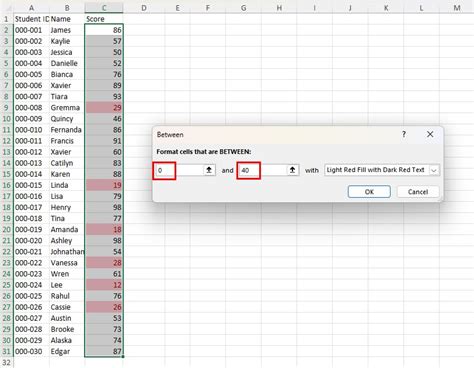Select the cell with name Johnathan
The width and height of the screenshot is (474, 368).
click(67, 252)
